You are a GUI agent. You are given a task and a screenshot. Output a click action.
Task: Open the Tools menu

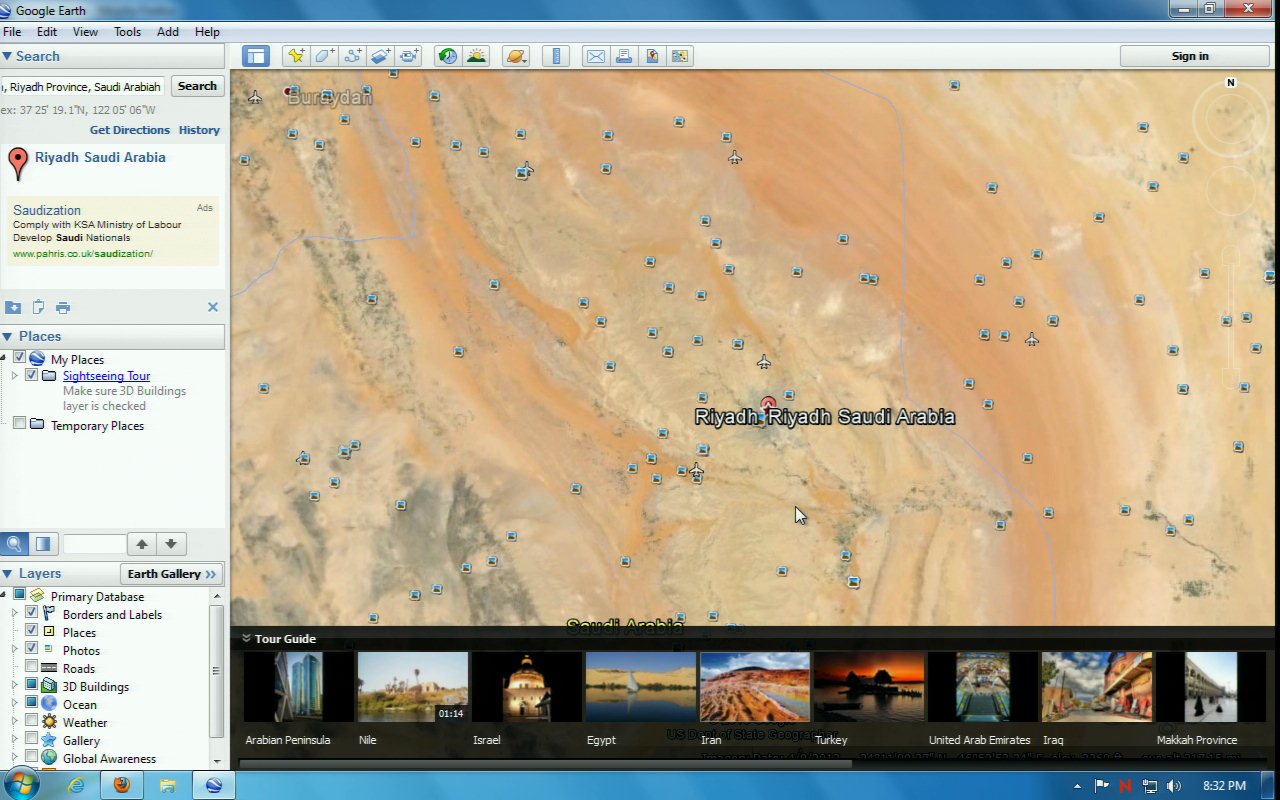tap(127, 32)
